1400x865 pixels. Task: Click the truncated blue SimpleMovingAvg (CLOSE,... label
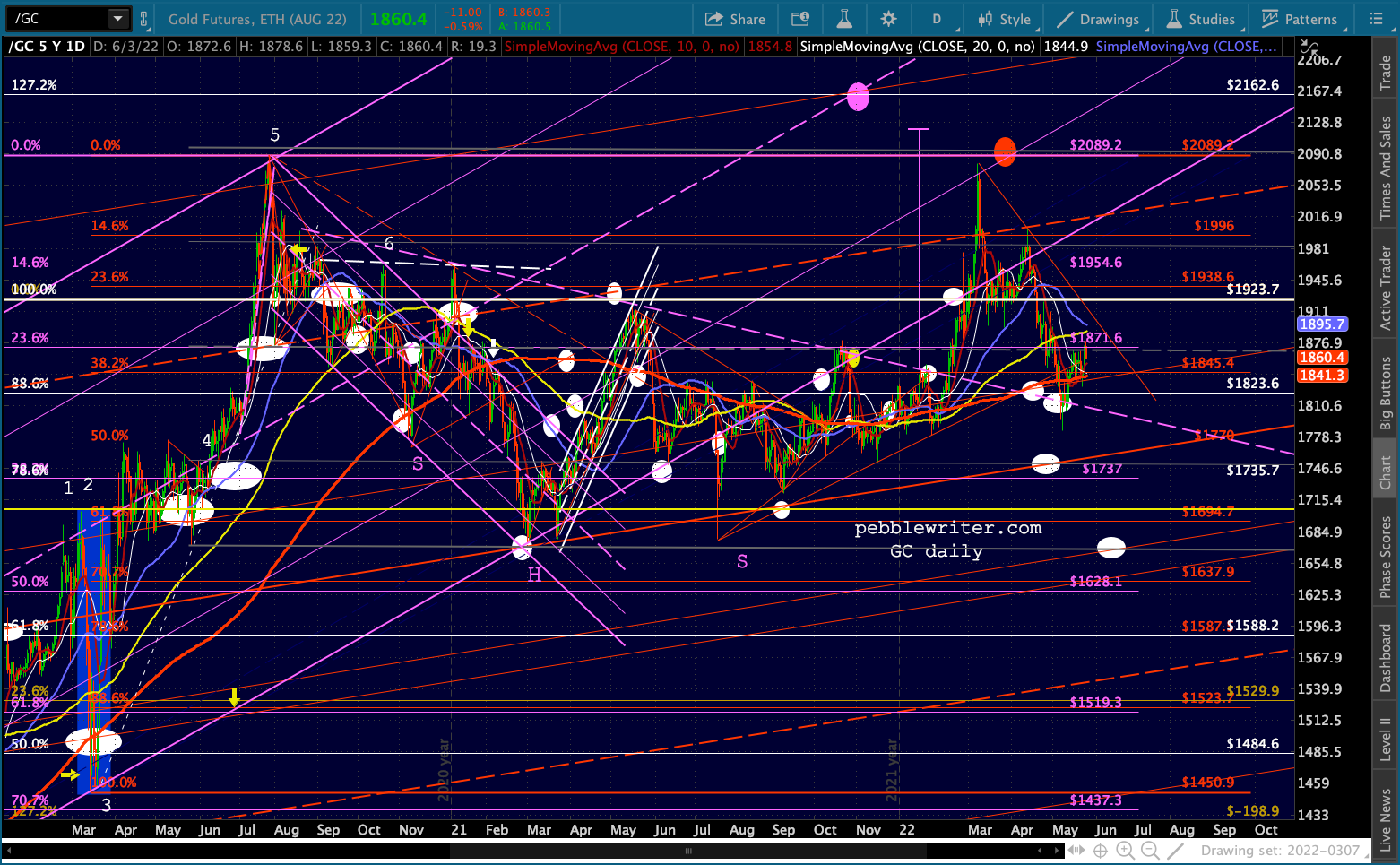[1187, 46]
